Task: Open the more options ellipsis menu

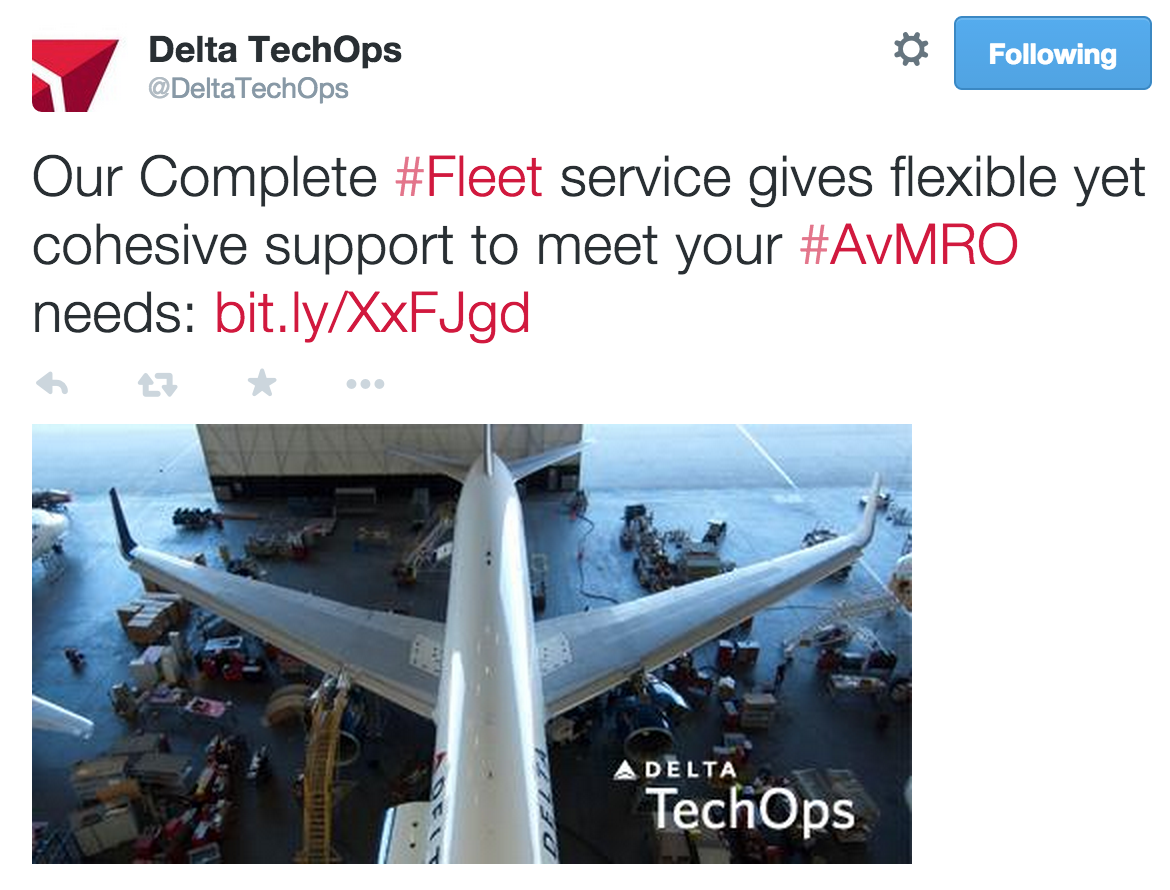Action: (365, 384)
